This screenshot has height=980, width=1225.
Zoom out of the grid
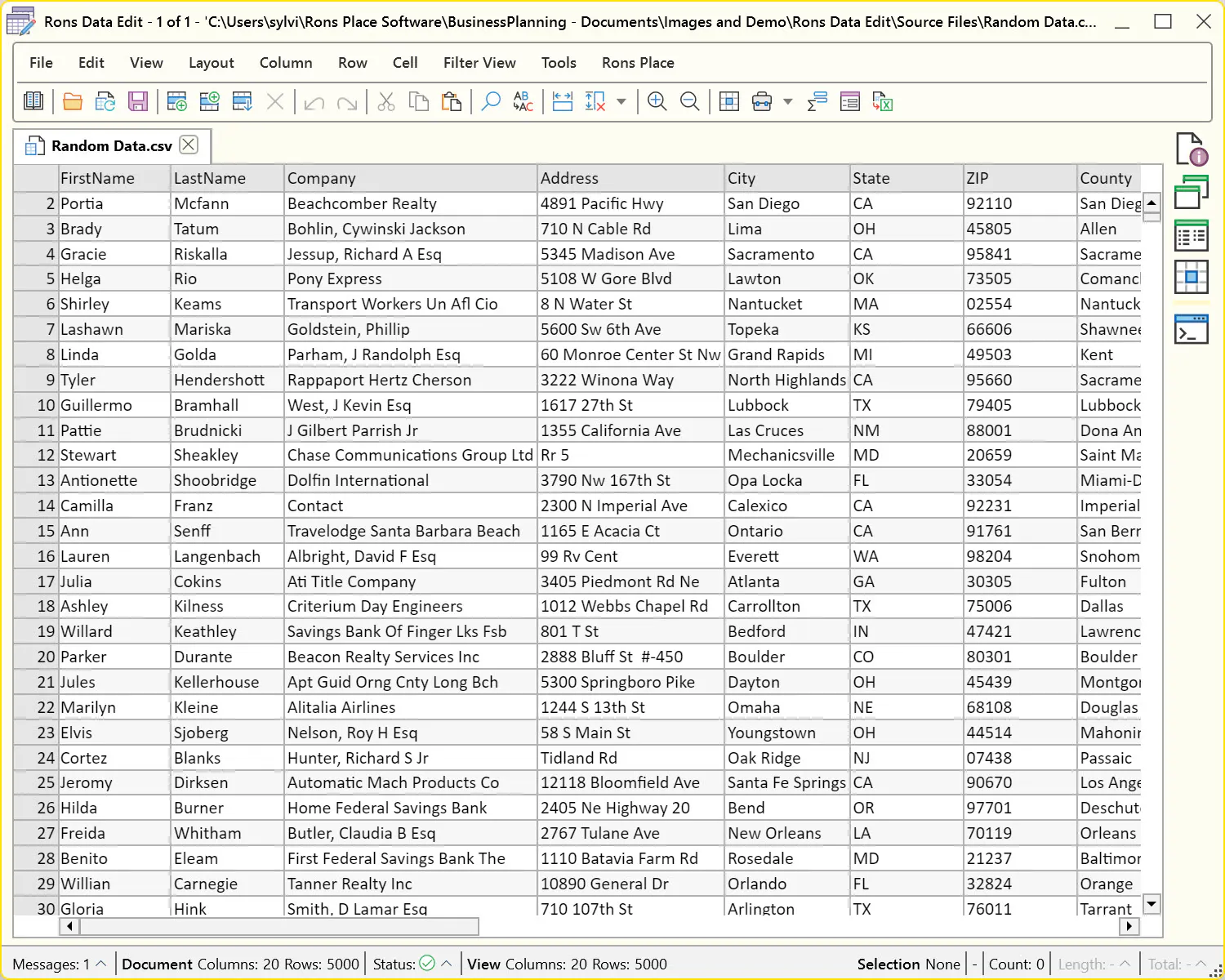point(690,101)
